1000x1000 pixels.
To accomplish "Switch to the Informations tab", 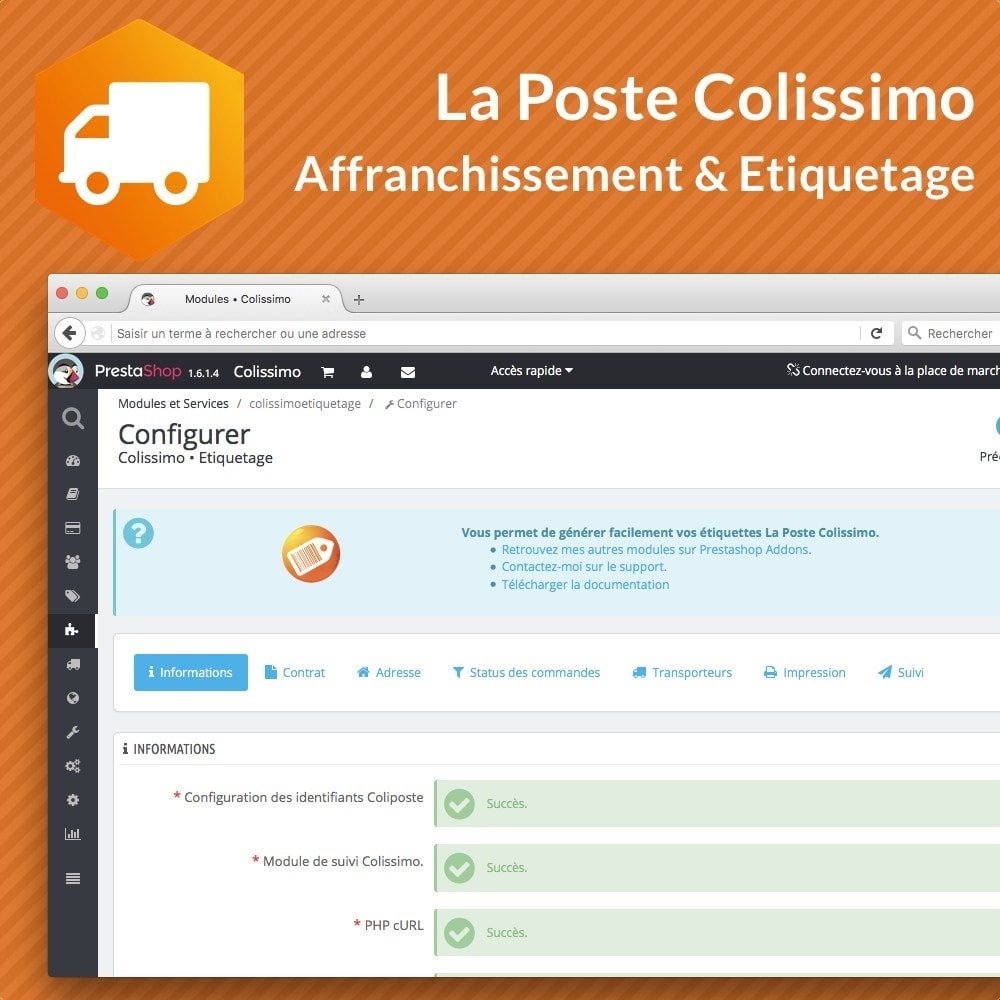I will pyautogui.click(x=191, y=672).
